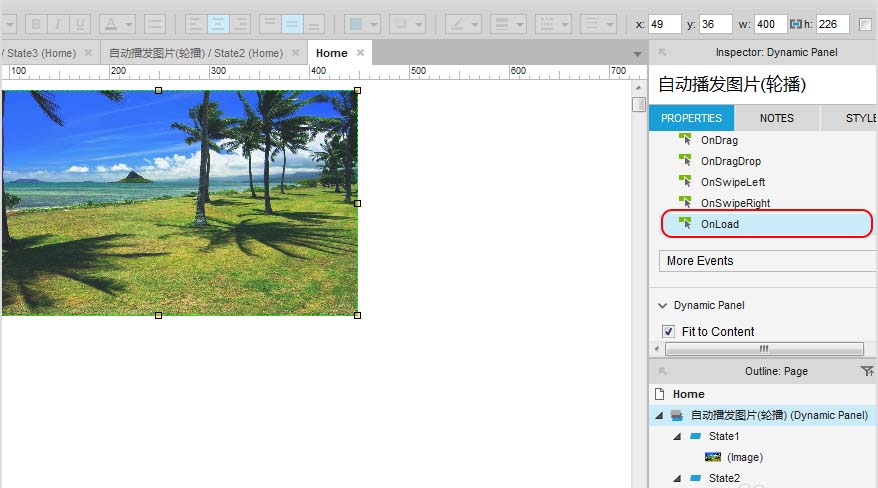Pop out the Outline pane
The width and height of the screenshot is (878, 488).
[662, 371]
